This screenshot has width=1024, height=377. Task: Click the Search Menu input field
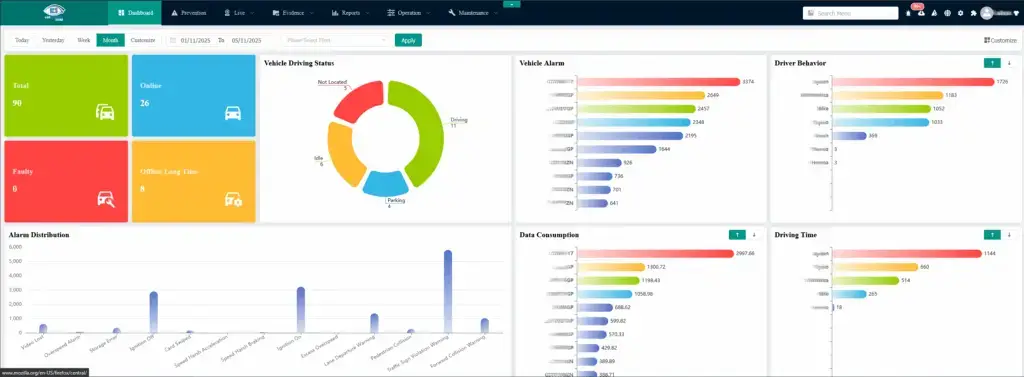click(x=850, y=13)
